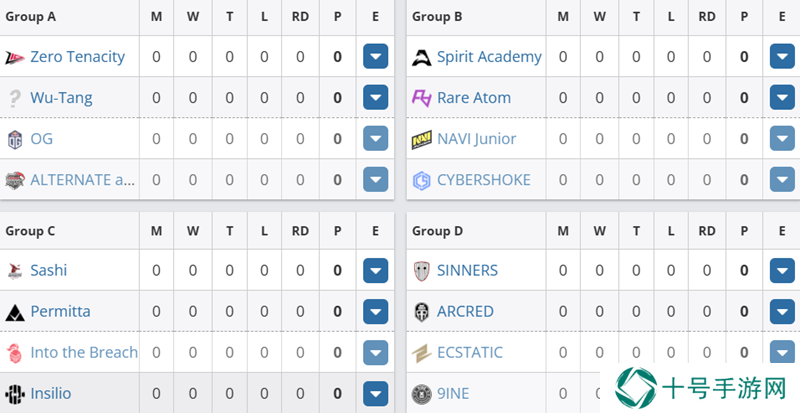Screen dimensions: 800x413
Task: Expand the ARCRED row dropdown arrow
Action: pyautogui.click(x=782, y=311)
